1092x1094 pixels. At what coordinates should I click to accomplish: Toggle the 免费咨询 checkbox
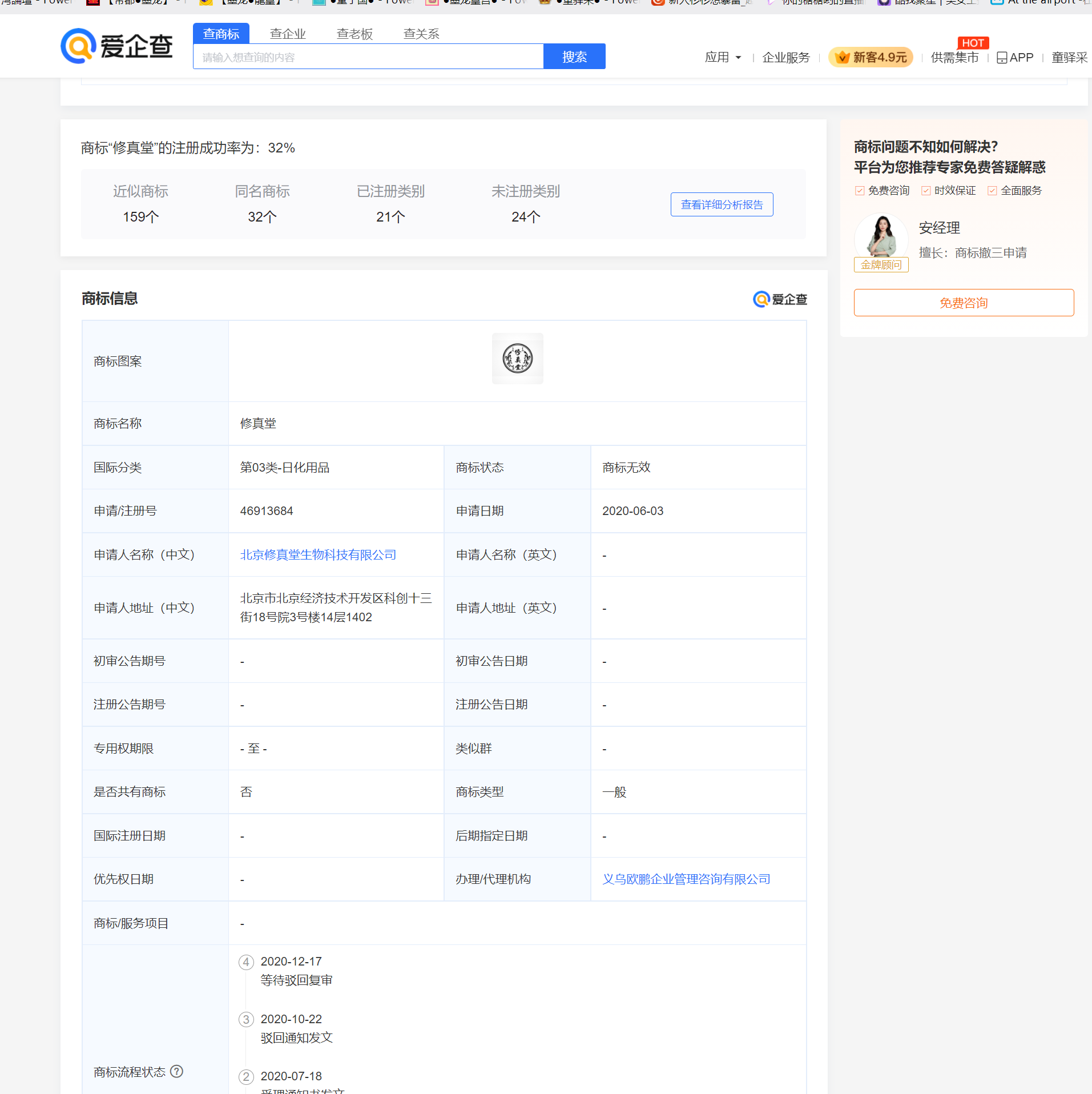[x=860, y=191]
